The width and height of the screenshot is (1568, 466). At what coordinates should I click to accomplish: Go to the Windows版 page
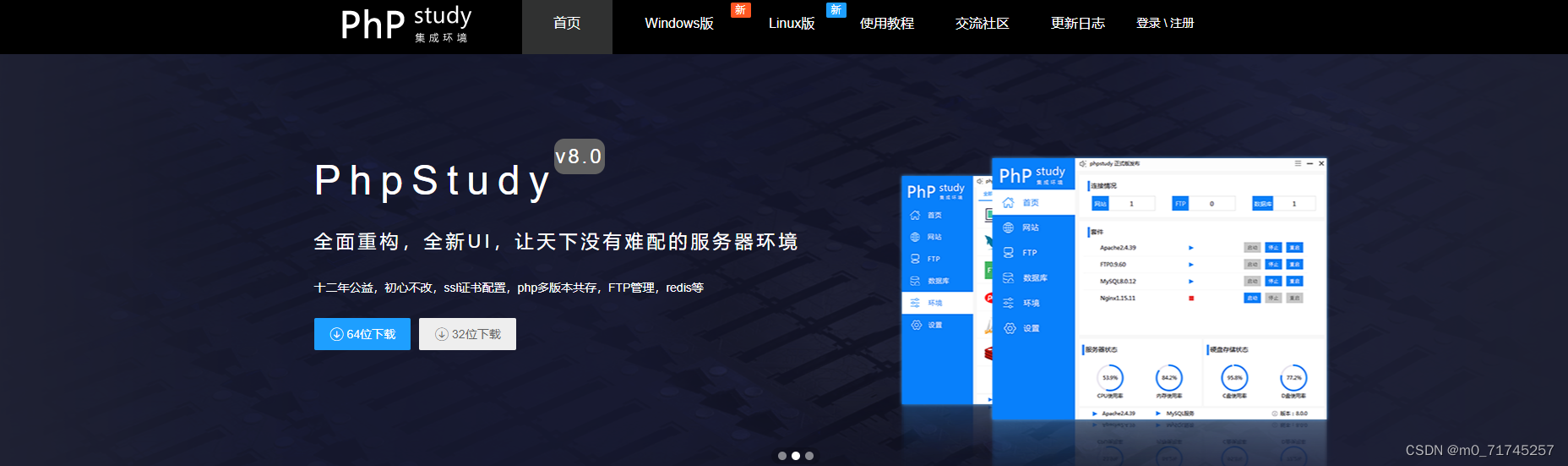[679, 24]
